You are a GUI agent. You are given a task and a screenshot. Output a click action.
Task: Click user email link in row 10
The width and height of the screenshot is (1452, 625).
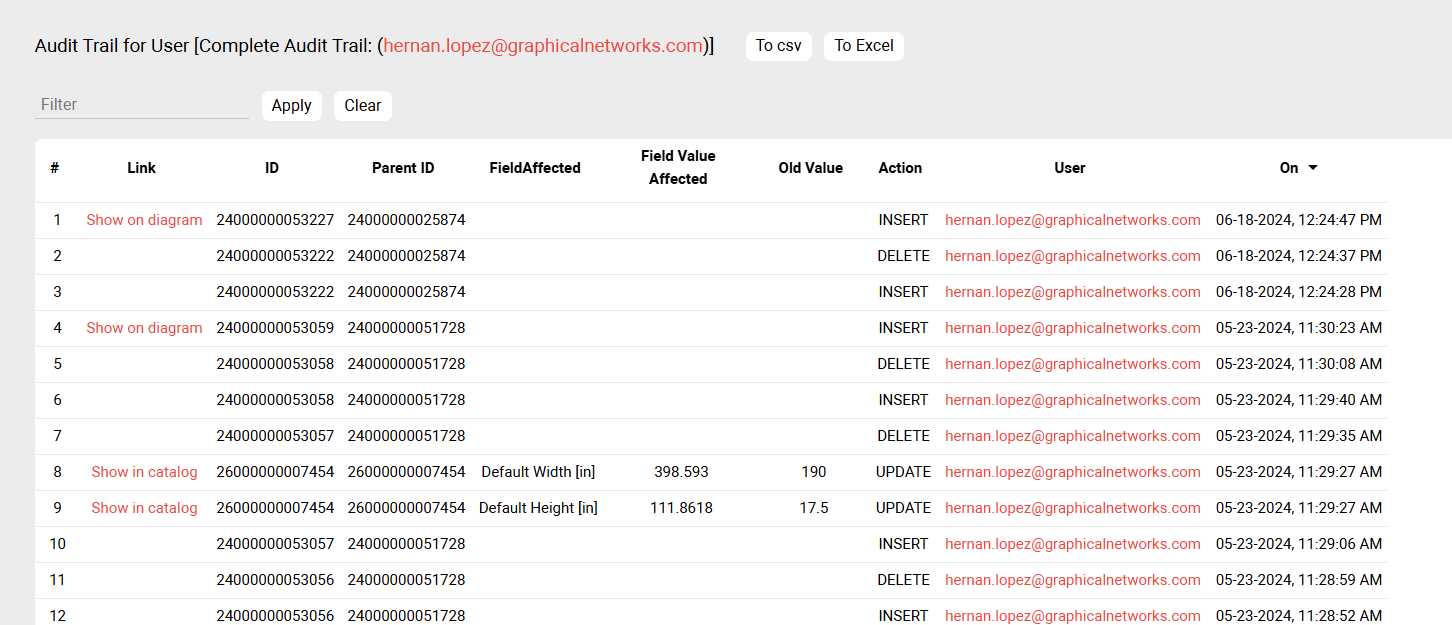(1072, 544)
